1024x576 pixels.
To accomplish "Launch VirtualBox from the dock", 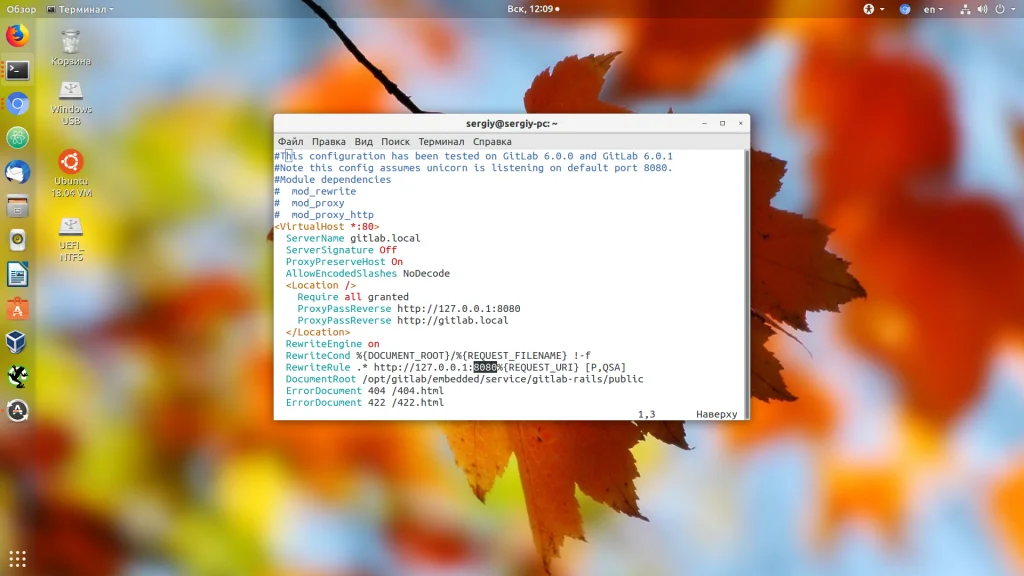I will (17, 343).
